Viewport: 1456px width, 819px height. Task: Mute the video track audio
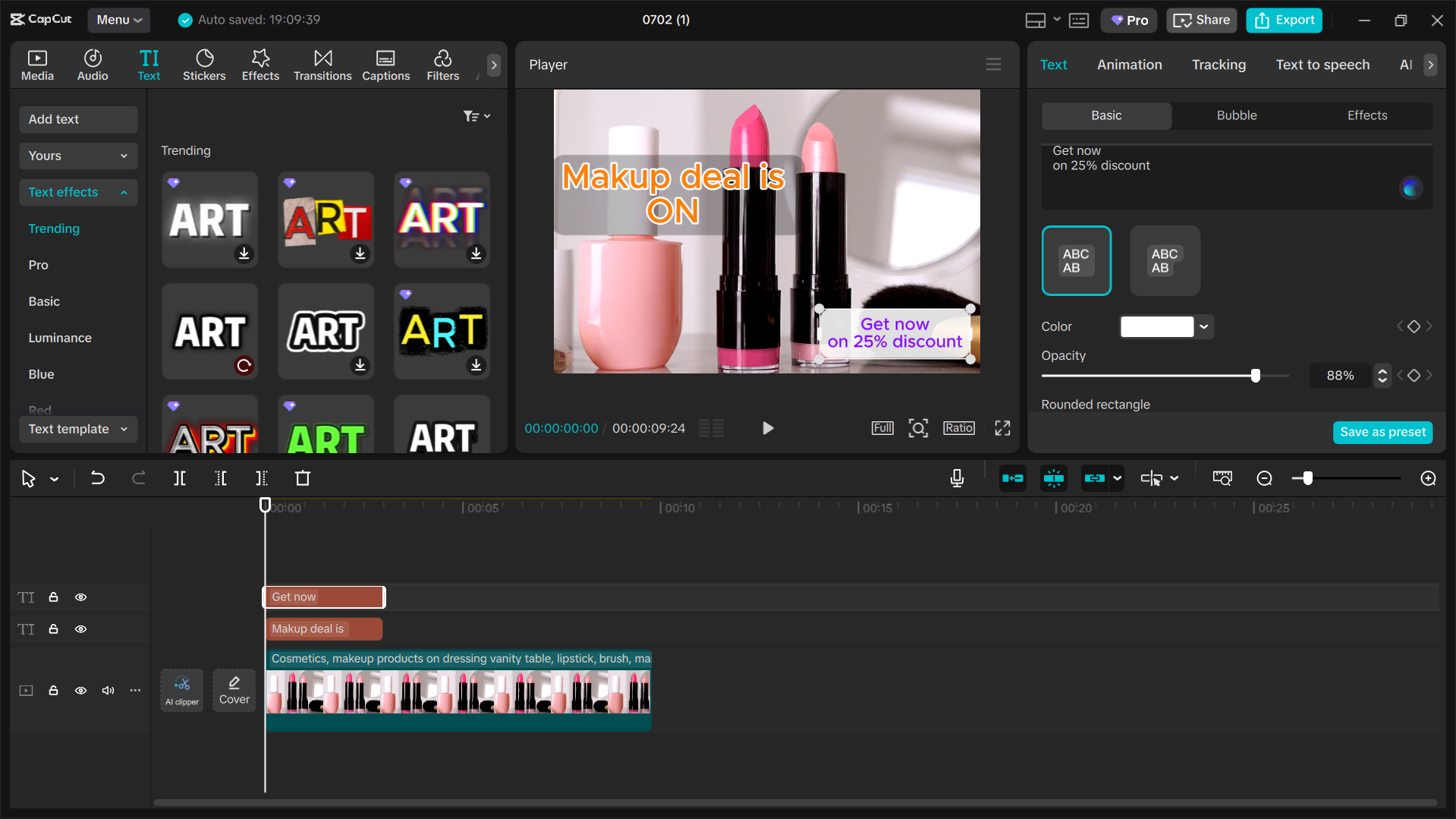tap(107, 690)
